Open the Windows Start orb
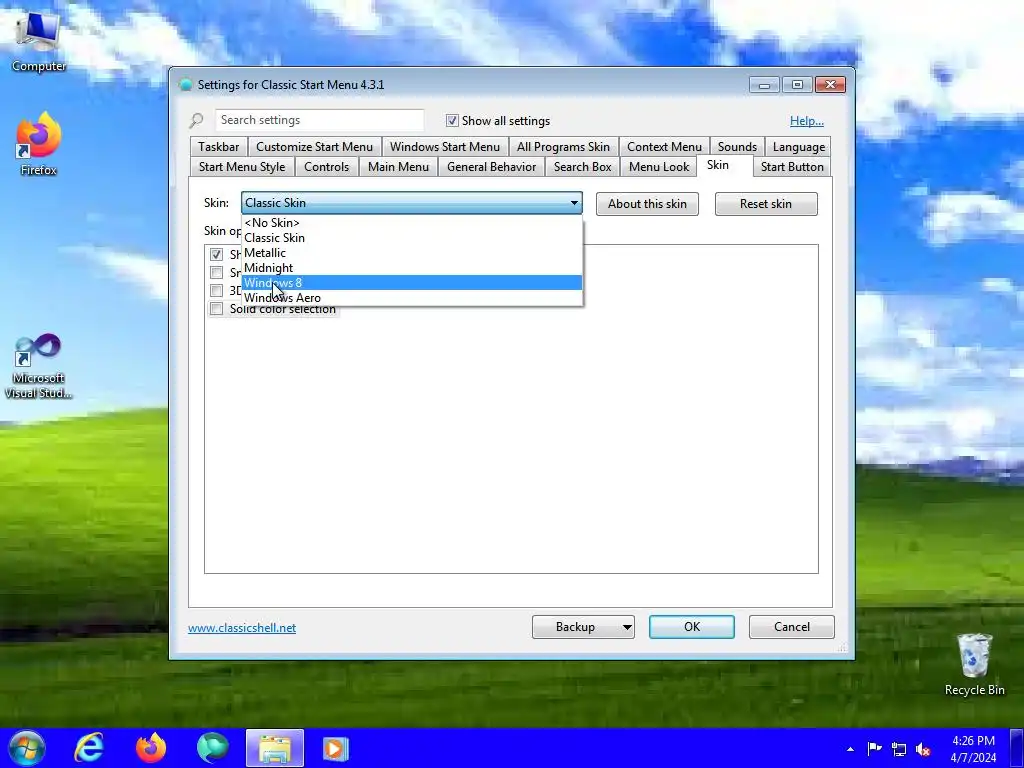The width and height of the screenshot is (1024, 768). pos(27,748)
